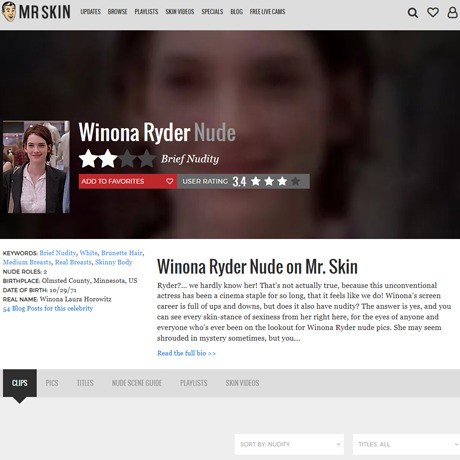Click the third gray nudity rating star
Image resolution: width=460 pixels, height=460 pixels.
point(127,159)
